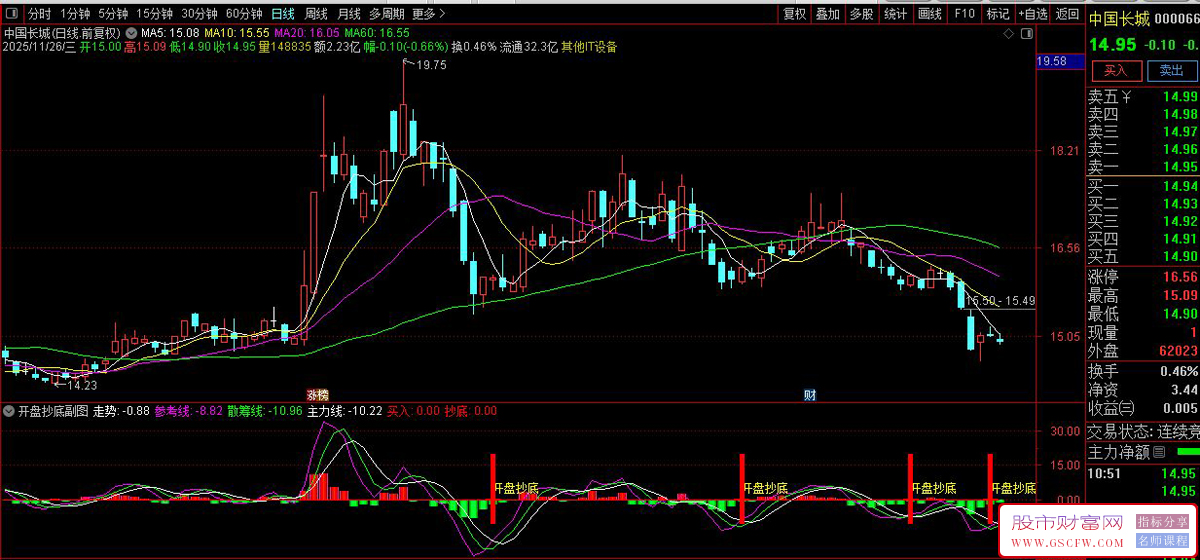
Task: Click 买五 bid price 14.90
Action: tap(1179, 256)
